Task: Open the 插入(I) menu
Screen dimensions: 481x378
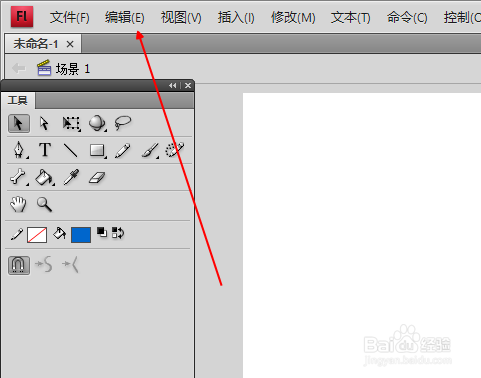Action: coord(236,17)
